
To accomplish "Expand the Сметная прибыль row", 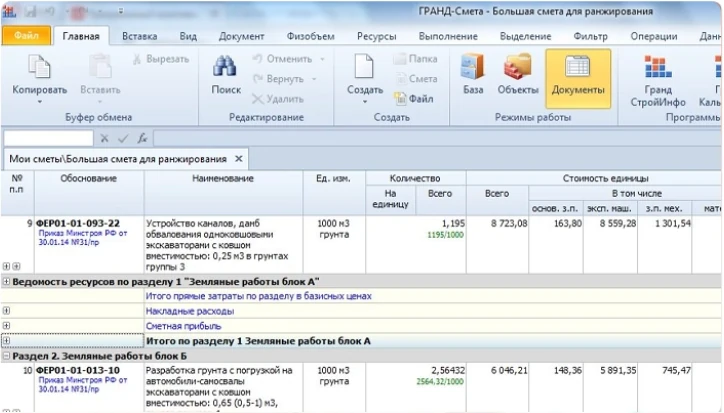I will (x=6, y=325).
